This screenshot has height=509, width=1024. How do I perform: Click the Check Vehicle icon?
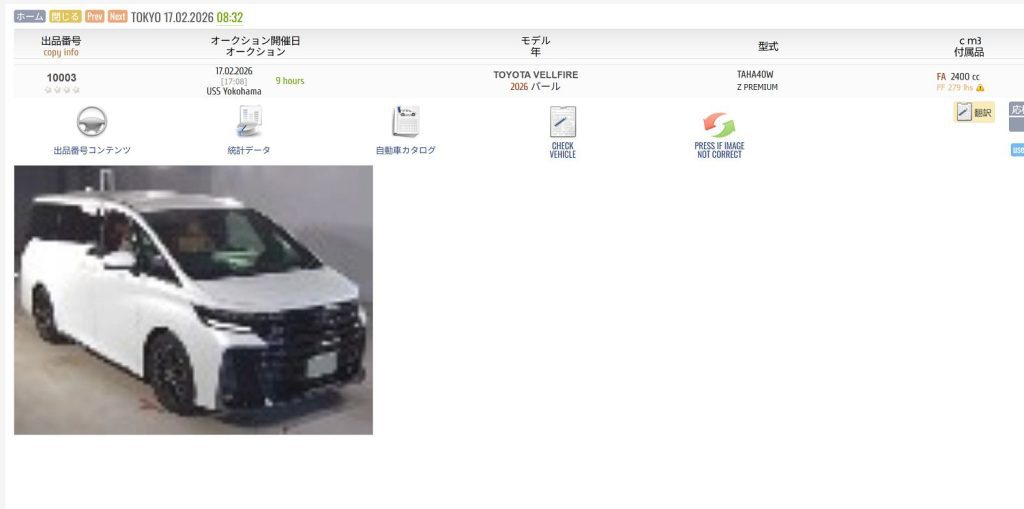click(562, 122)
